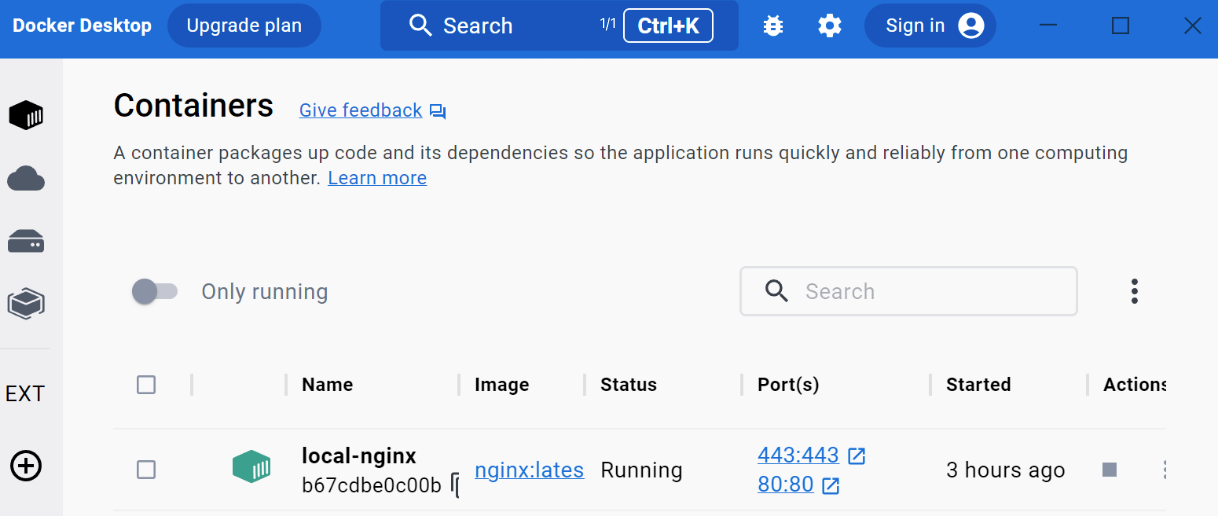Copy the container ID b67cdbe0c00b
1218x516 pixels.
[455, 486]
